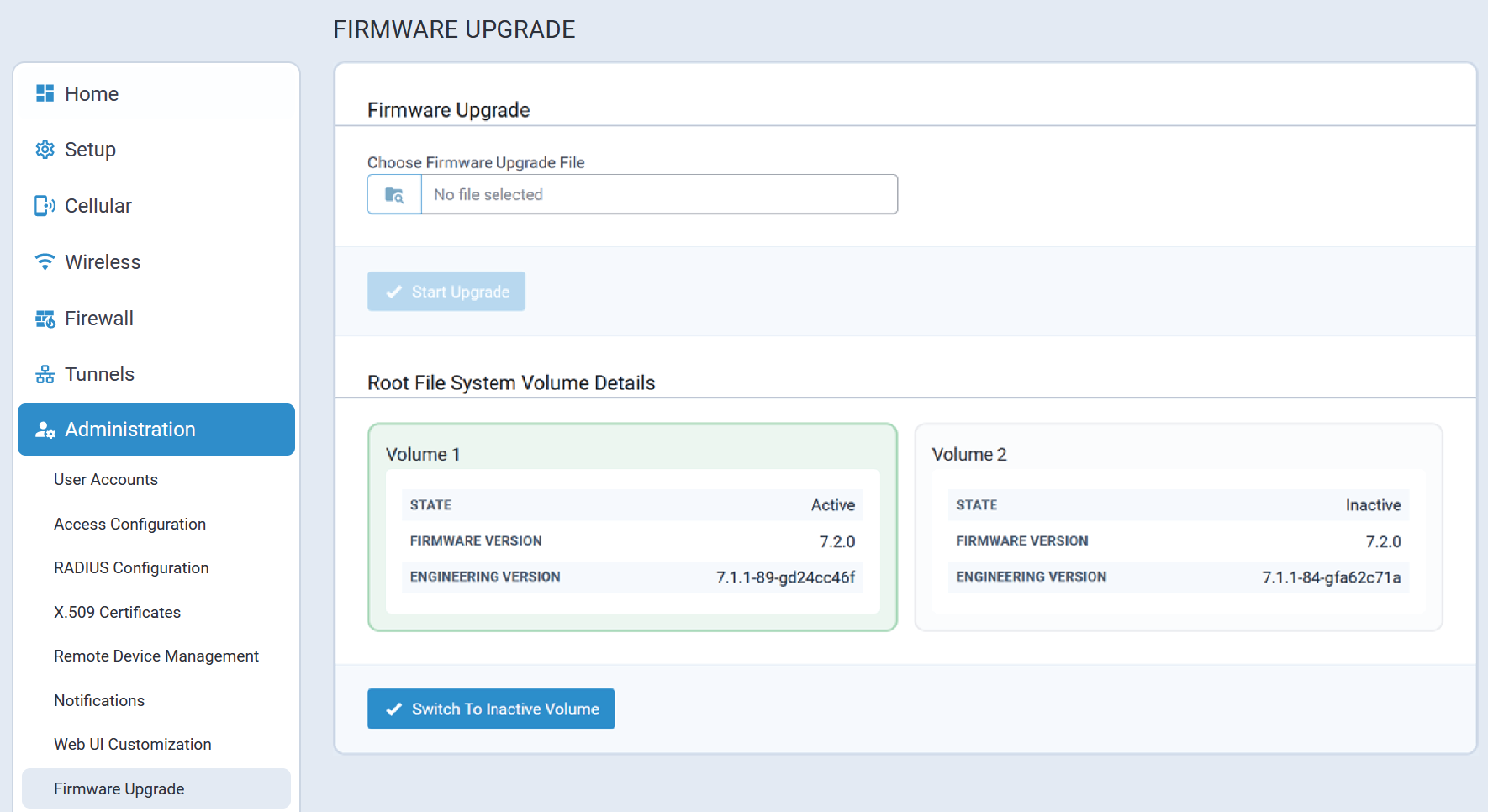Navigate to X.509 Certificates
This screenshot has width=1488, height=812.
click(117, 612)
